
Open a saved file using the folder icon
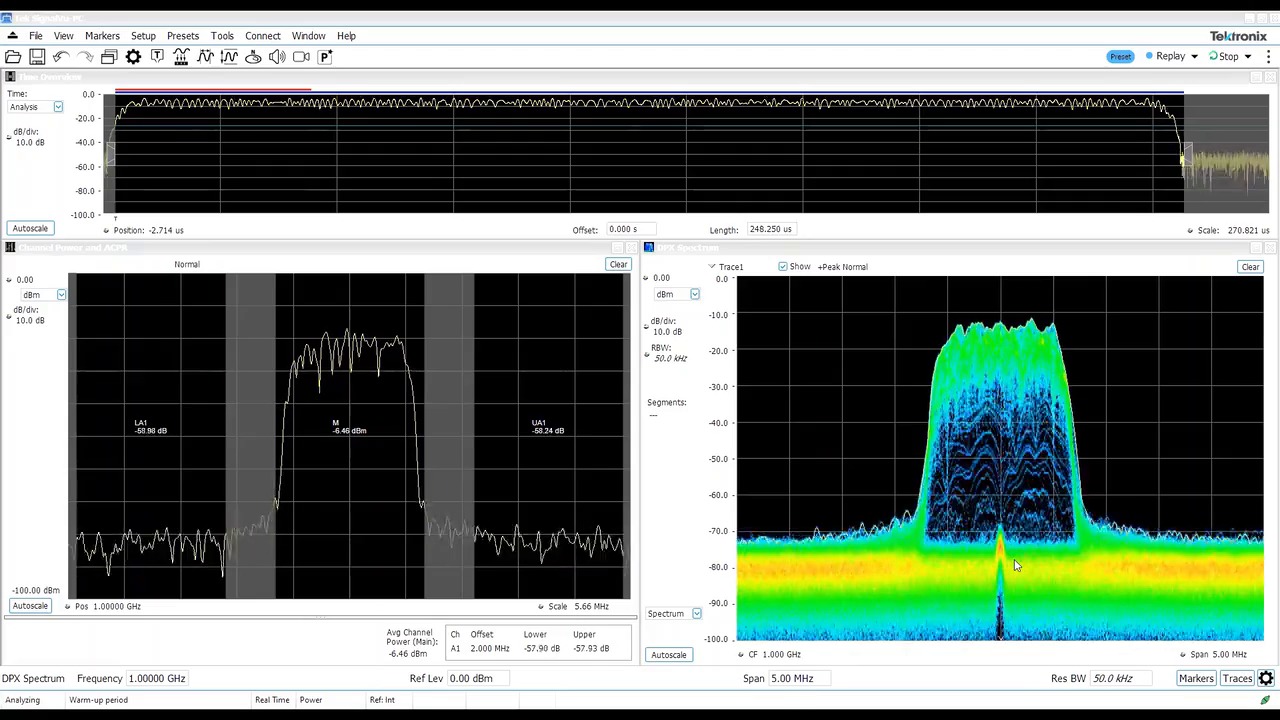tap(13, 56)
